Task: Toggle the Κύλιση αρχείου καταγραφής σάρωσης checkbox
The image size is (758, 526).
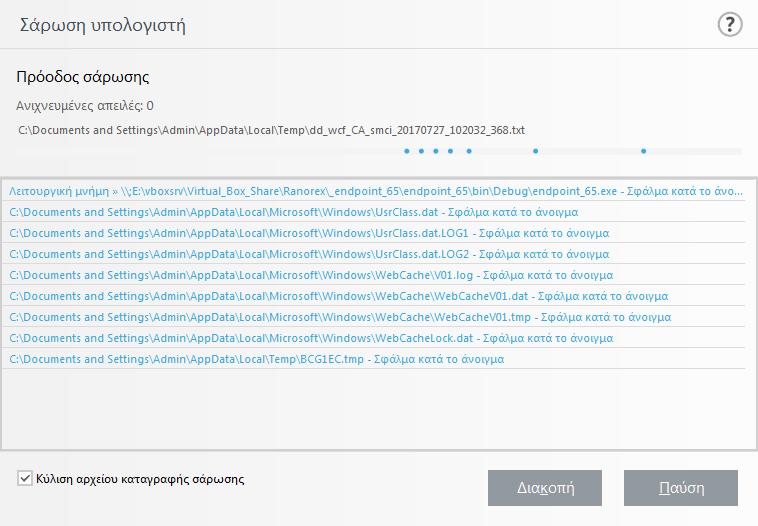Action: pos(25,478)
